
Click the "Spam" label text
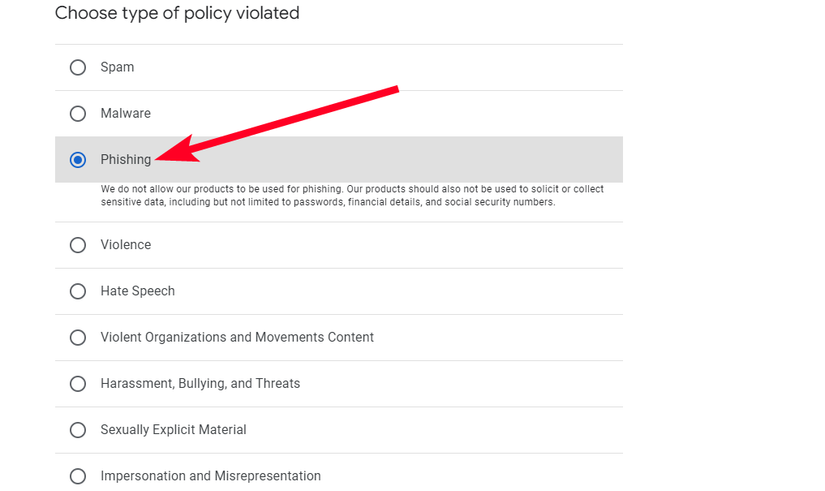(117, 68)
